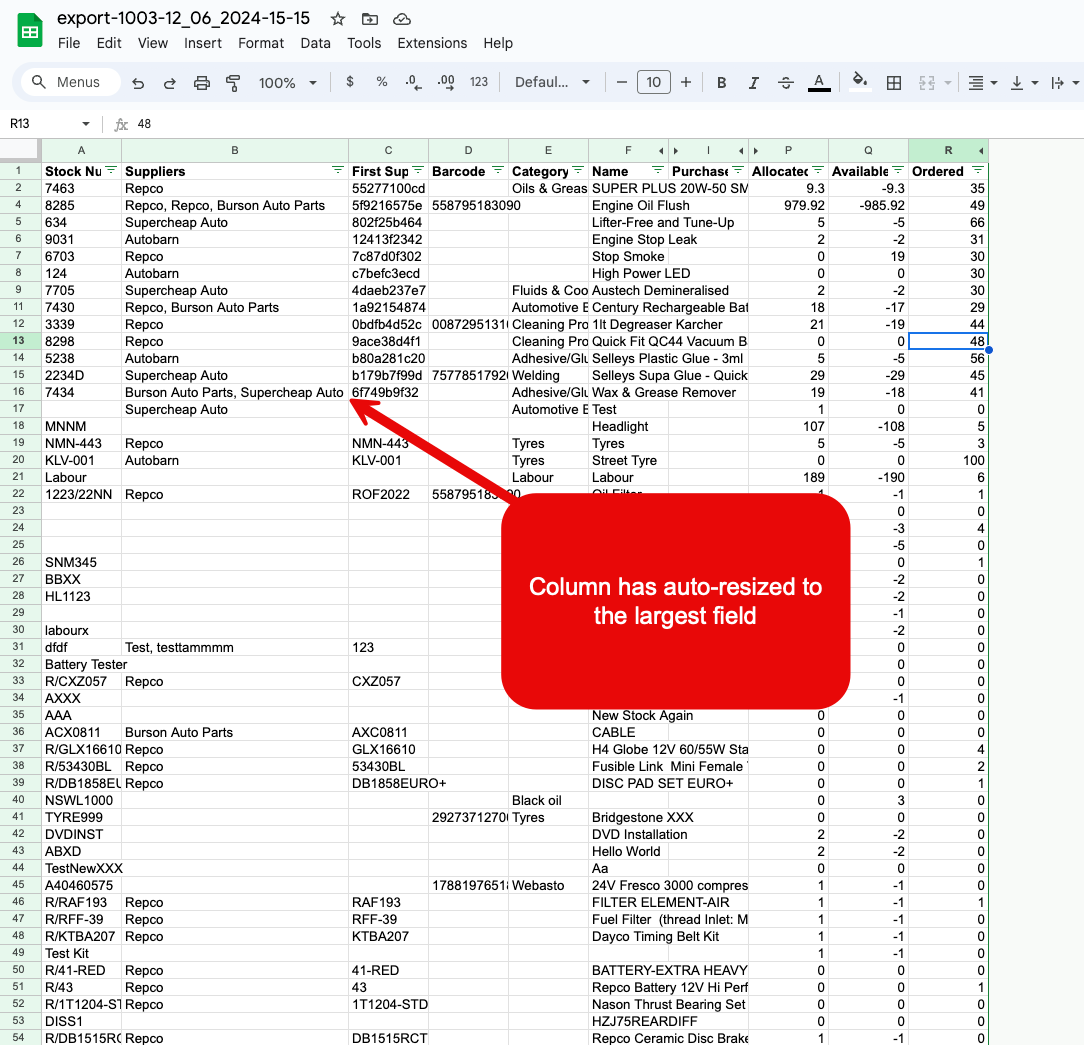Open the Default font dropdown
The image size is (1084, 1045).
552,82
